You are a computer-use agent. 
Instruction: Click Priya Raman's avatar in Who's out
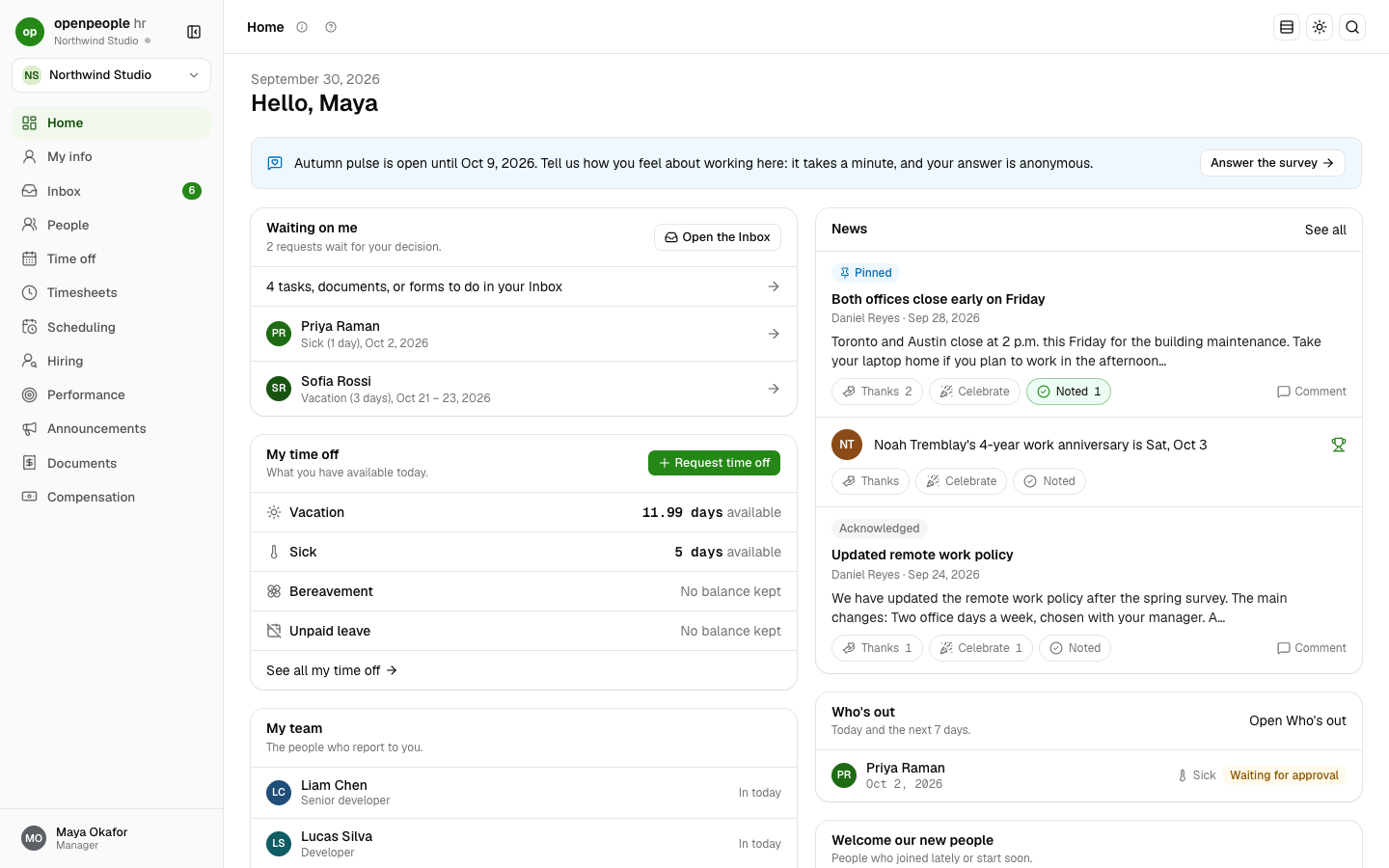coord(844,775)
